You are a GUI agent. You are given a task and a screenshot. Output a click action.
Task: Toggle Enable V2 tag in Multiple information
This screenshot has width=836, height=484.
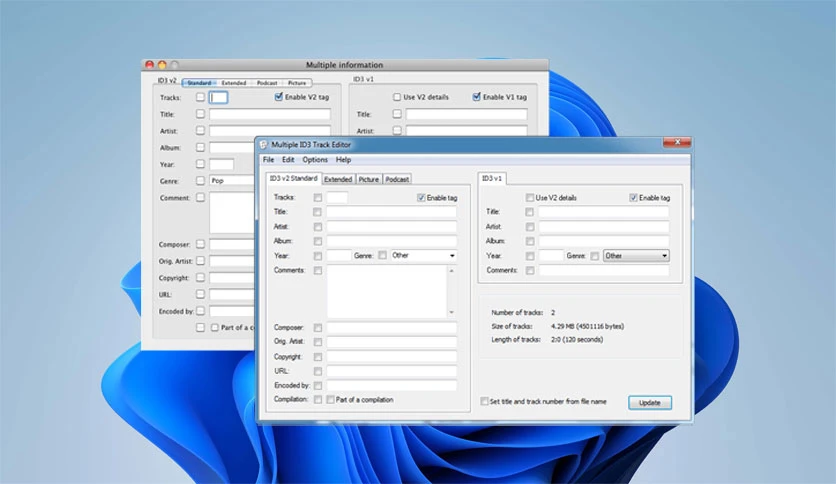(x=278, y=96)
